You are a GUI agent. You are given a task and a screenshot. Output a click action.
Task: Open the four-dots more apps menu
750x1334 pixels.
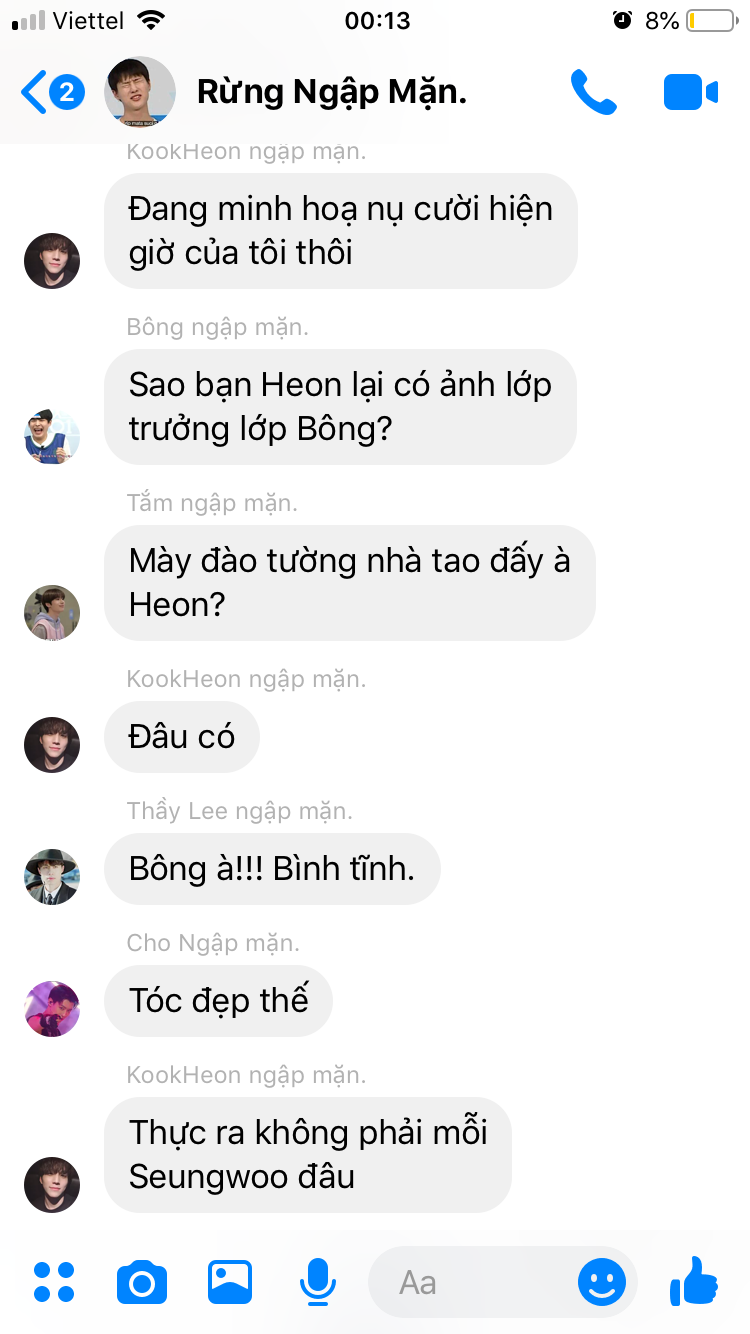(54, 1282)
